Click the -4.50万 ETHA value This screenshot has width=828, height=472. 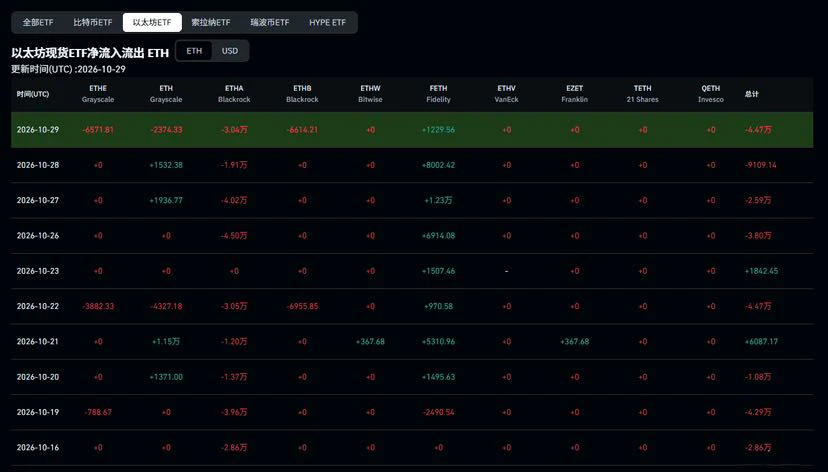tap(234, 236)
